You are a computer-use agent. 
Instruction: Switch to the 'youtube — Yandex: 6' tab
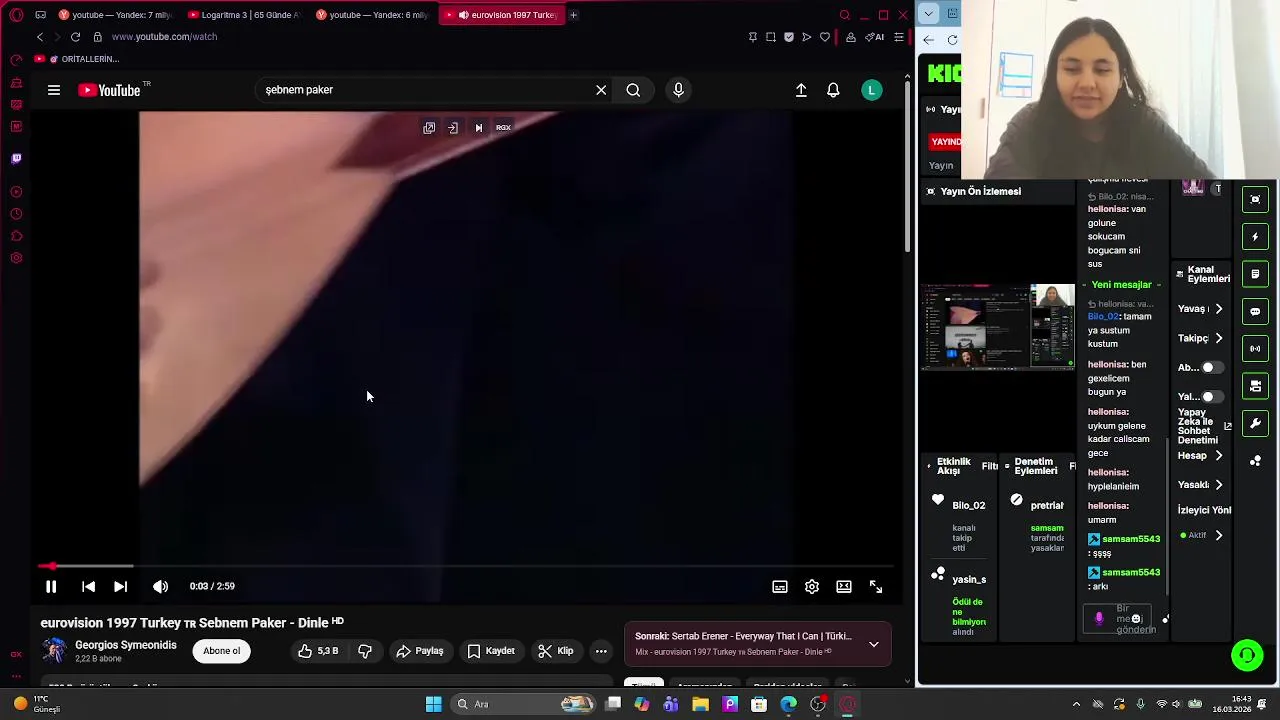click(x=371, y=15)
